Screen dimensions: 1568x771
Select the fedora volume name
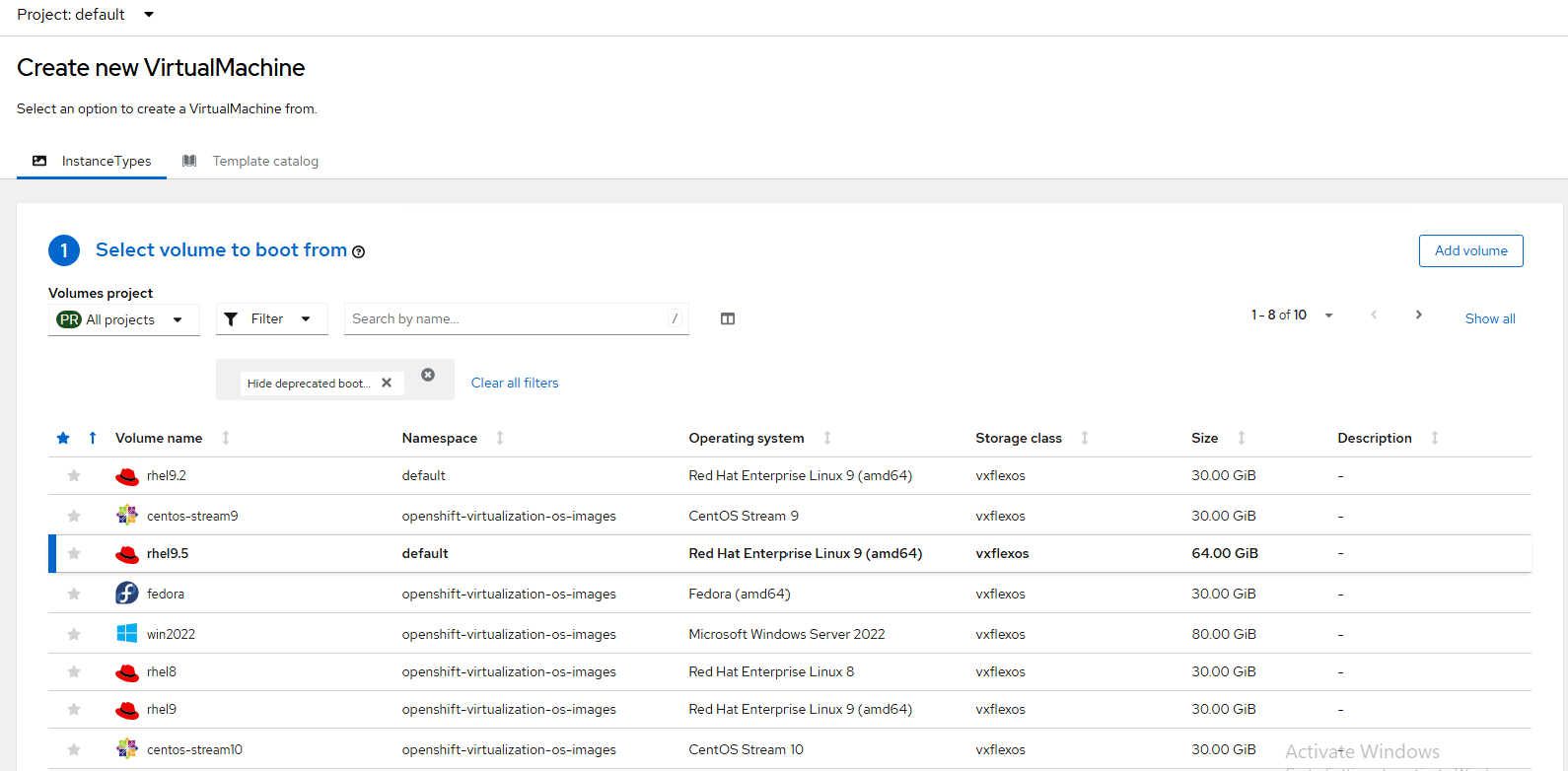(166, 594)
